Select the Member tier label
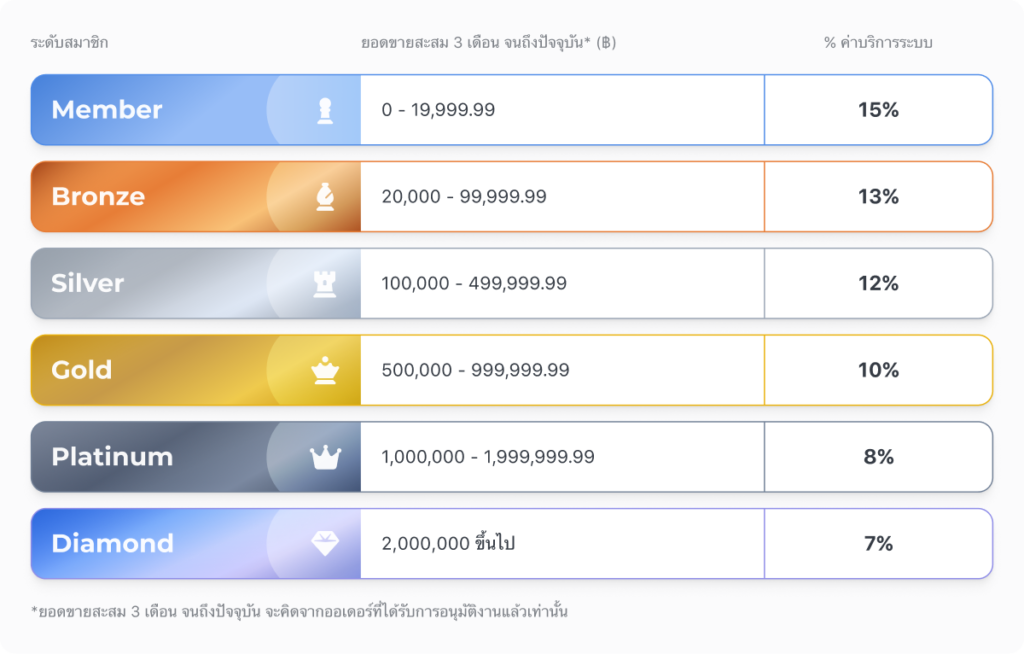 [x=107, y=110]
